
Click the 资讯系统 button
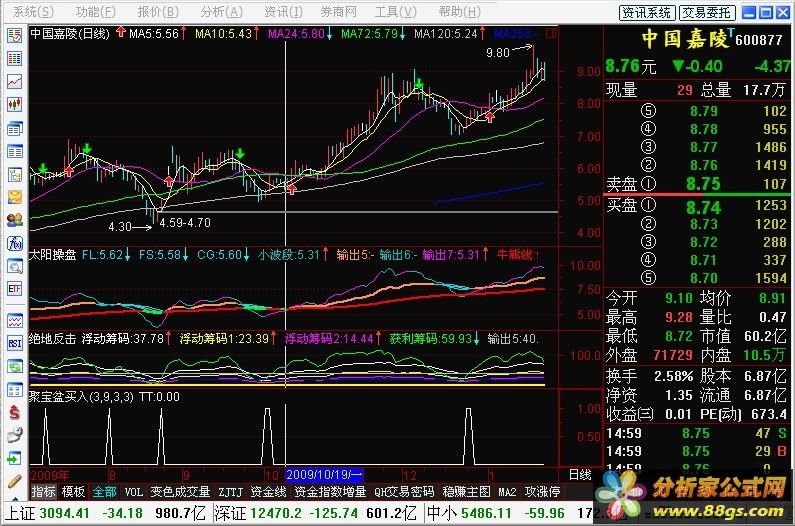click(647, 13)
